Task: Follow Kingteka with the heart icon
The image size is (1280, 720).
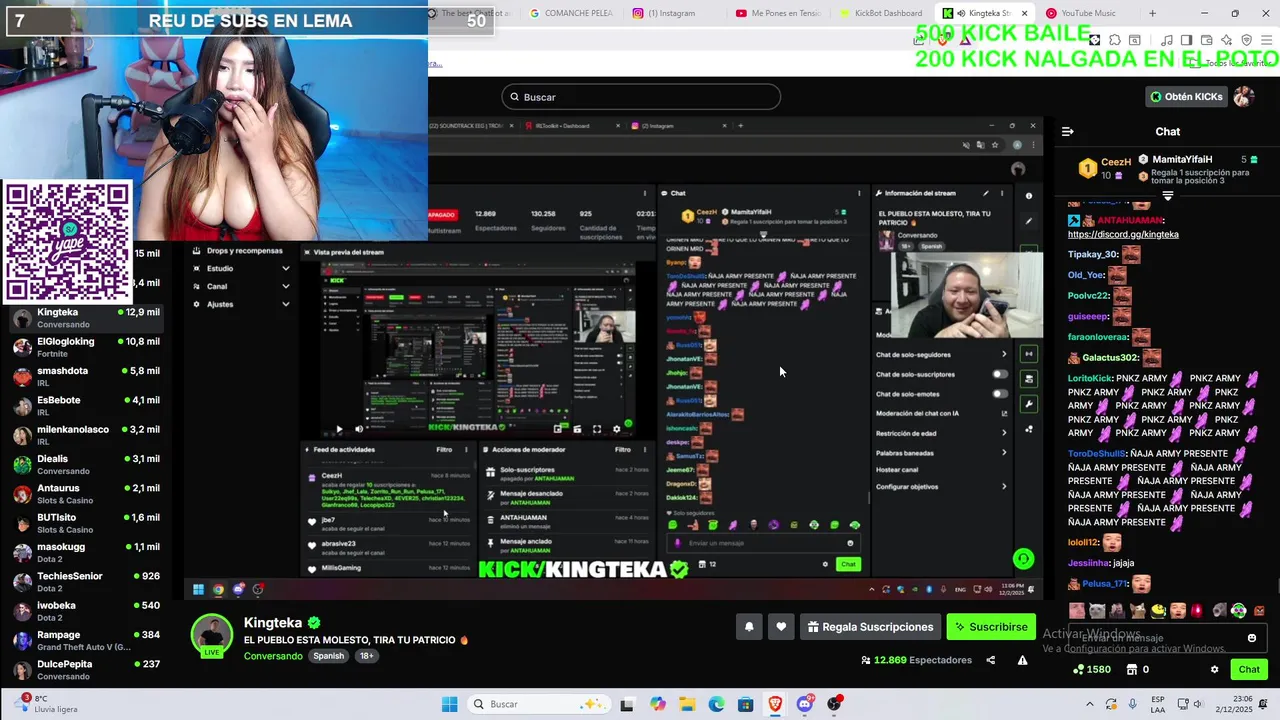Action: [x=781, y=627]
